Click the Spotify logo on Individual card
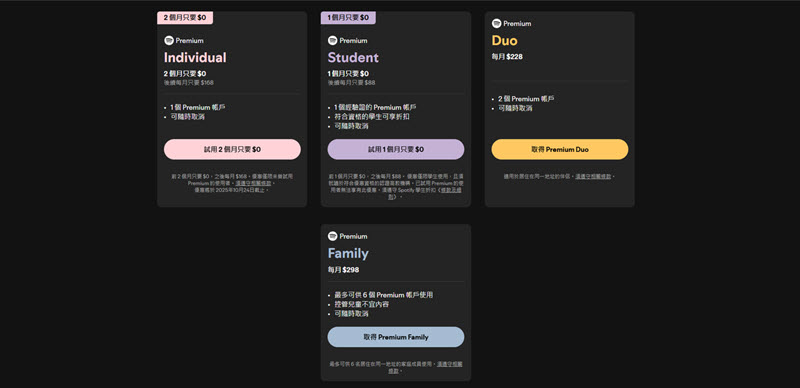 (x=169, y=40)
